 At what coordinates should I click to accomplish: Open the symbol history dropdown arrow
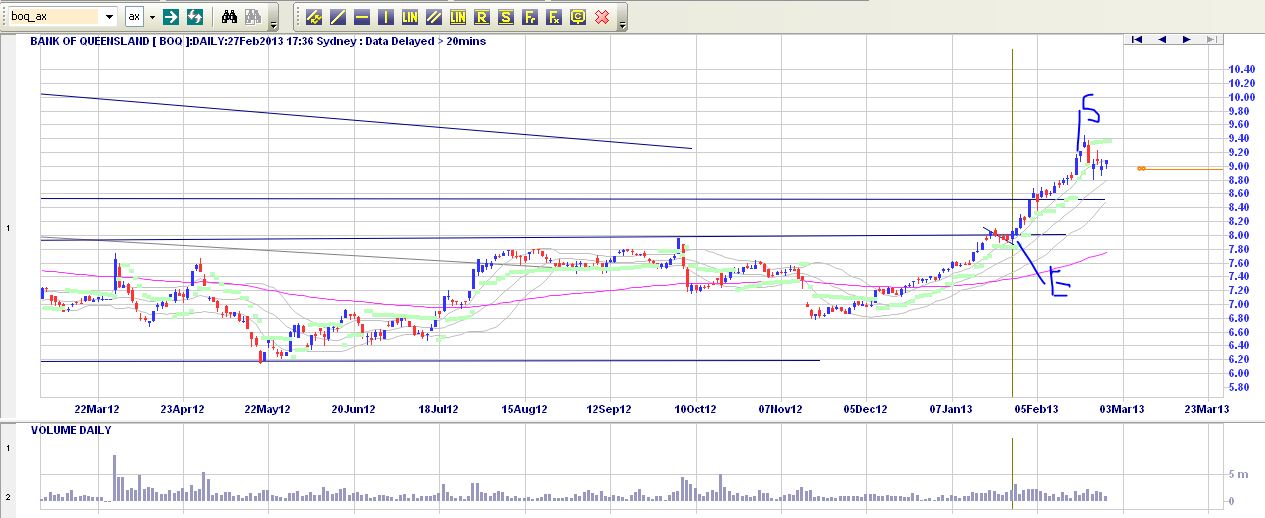109,17
